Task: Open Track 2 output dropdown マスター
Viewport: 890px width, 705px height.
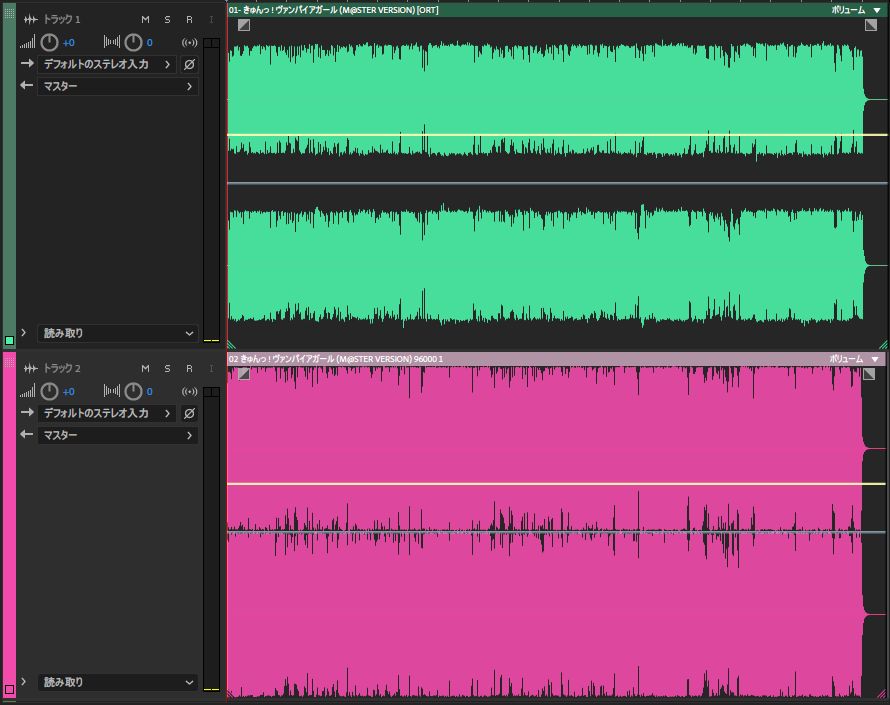Action: (x=118, y=435)
